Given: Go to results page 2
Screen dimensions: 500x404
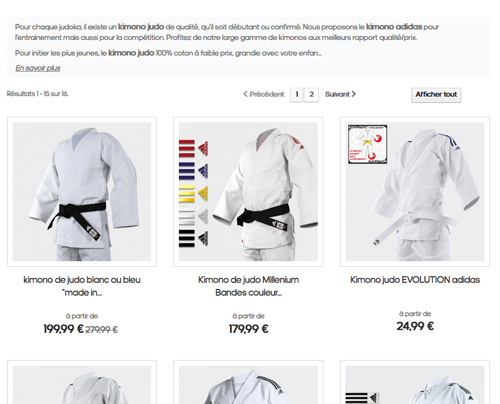Looking at the screenshot, I should point(311,95).
